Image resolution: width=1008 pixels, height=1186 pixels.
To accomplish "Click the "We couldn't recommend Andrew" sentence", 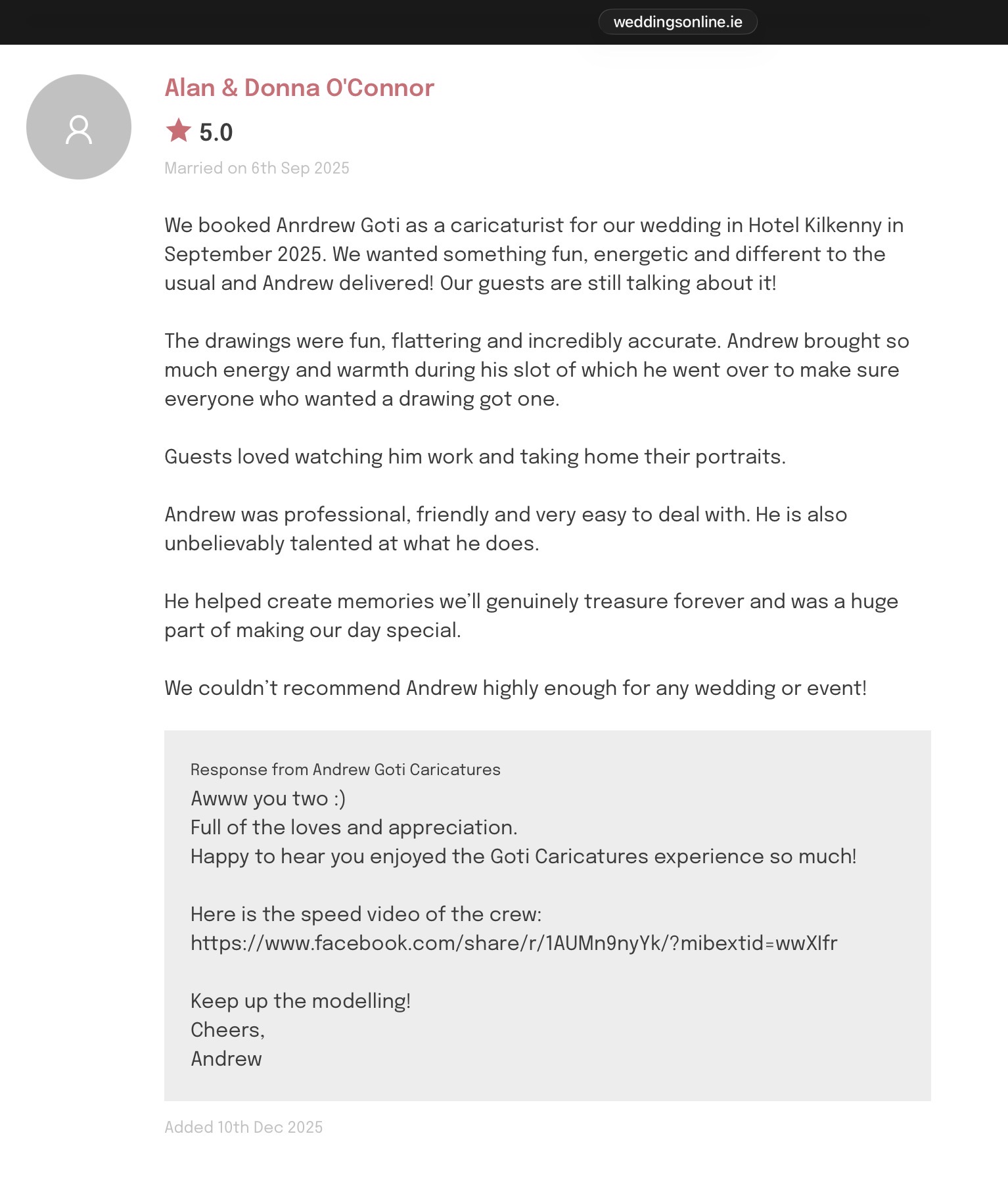I will (515, 688).
